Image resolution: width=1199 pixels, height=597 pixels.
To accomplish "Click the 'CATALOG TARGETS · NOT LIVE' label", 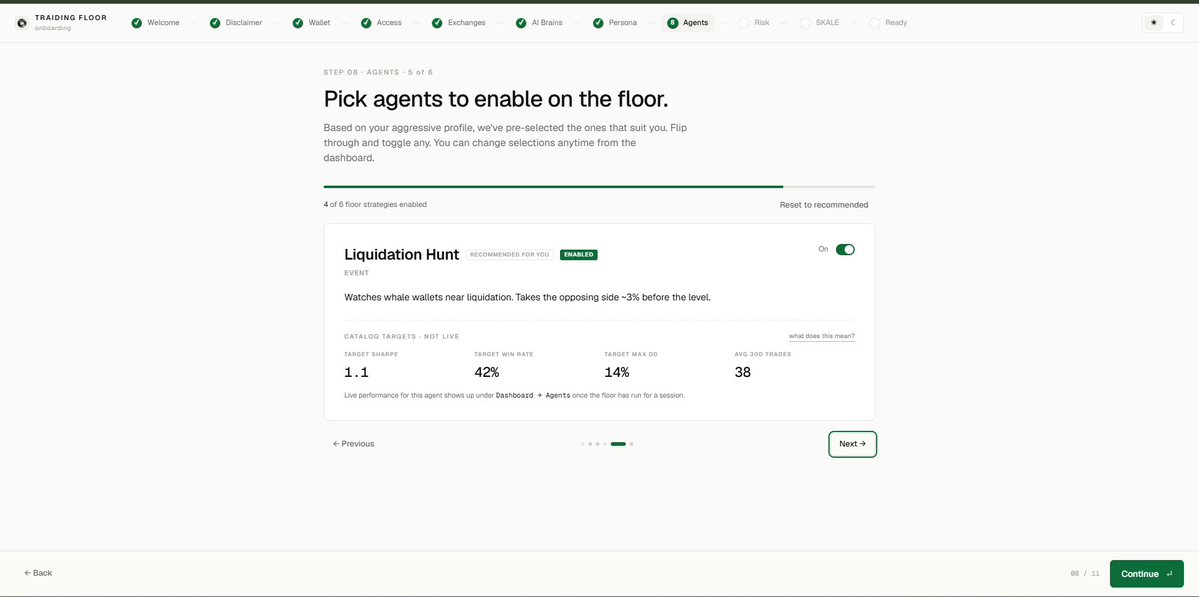I will click(x=401, y=336).
